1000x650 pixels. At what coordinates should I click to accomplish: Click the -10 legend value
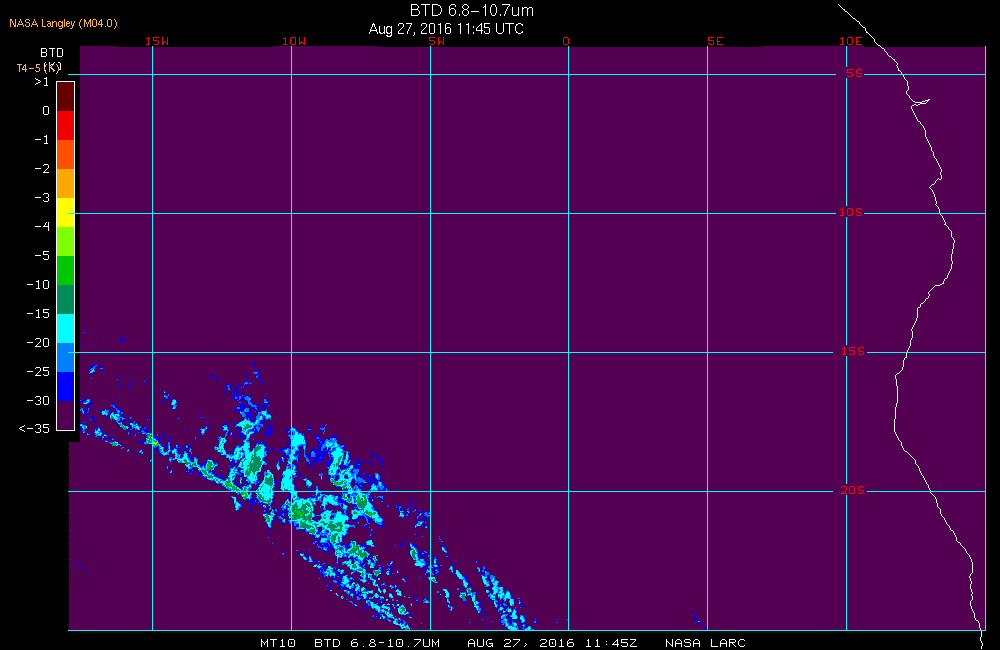click(38, 285)
